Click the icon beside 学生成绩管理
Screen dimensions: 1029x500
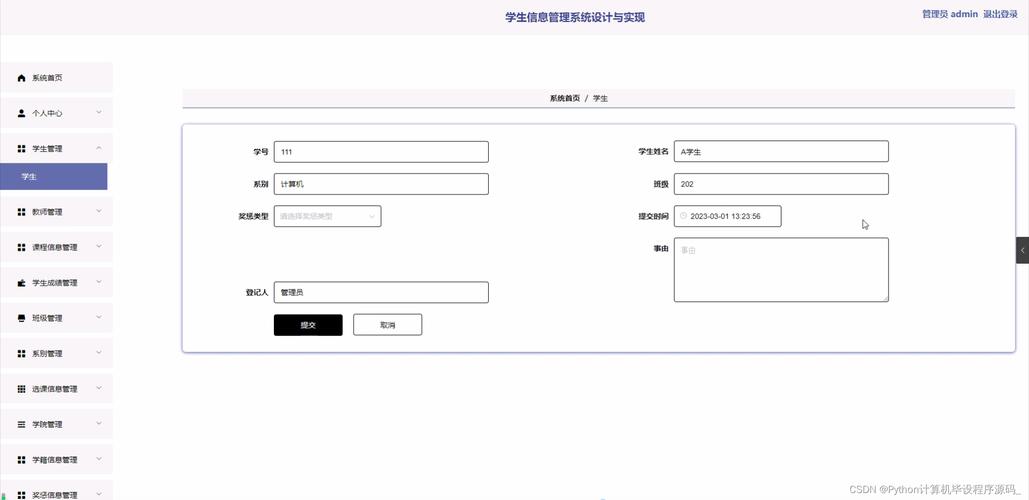click(x=22, y=283)
